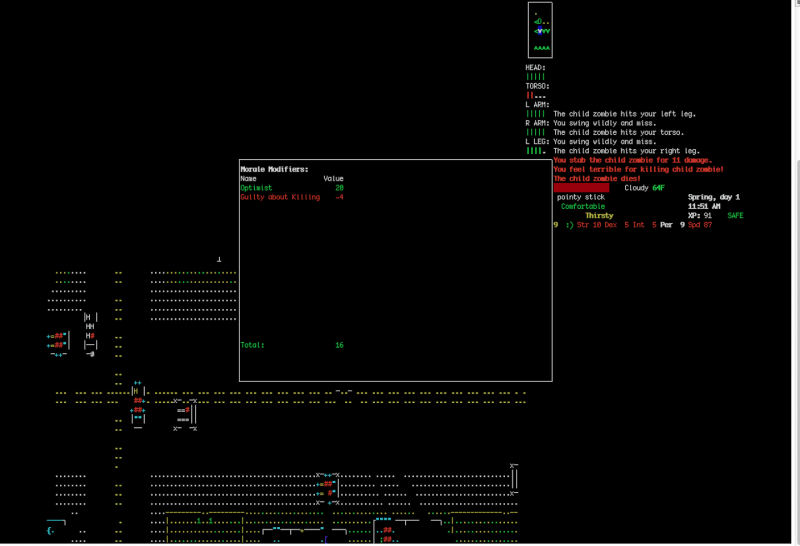Click the 'Spring, day 1' date
The height and width of the screenshot is (546, 800).
tap(713, 197)
